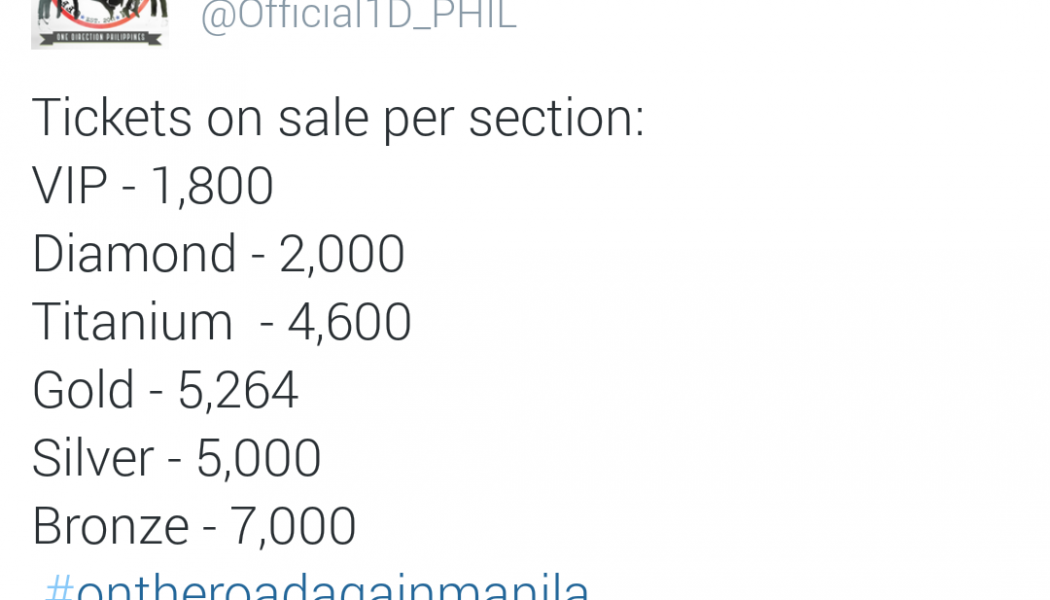Click the 'ONE DIRECTION PHILIPPINES' banner in the avatar
Viewport: 1050px width, 600px height.
100,38
